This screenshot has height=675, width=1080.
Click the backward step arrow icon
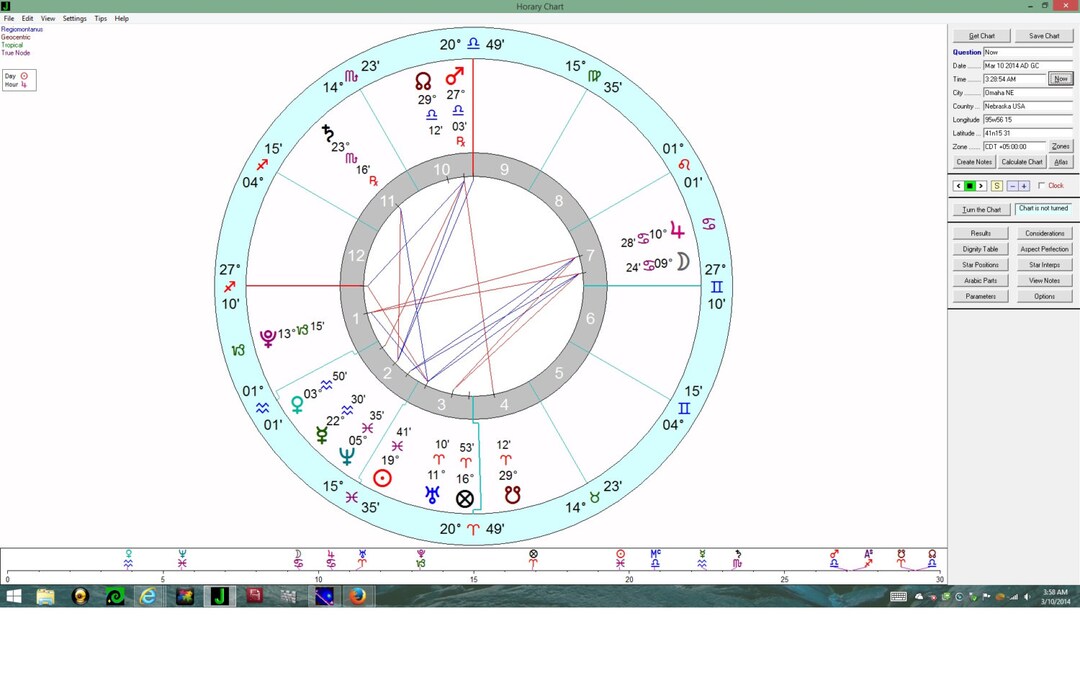click(959, 185)
